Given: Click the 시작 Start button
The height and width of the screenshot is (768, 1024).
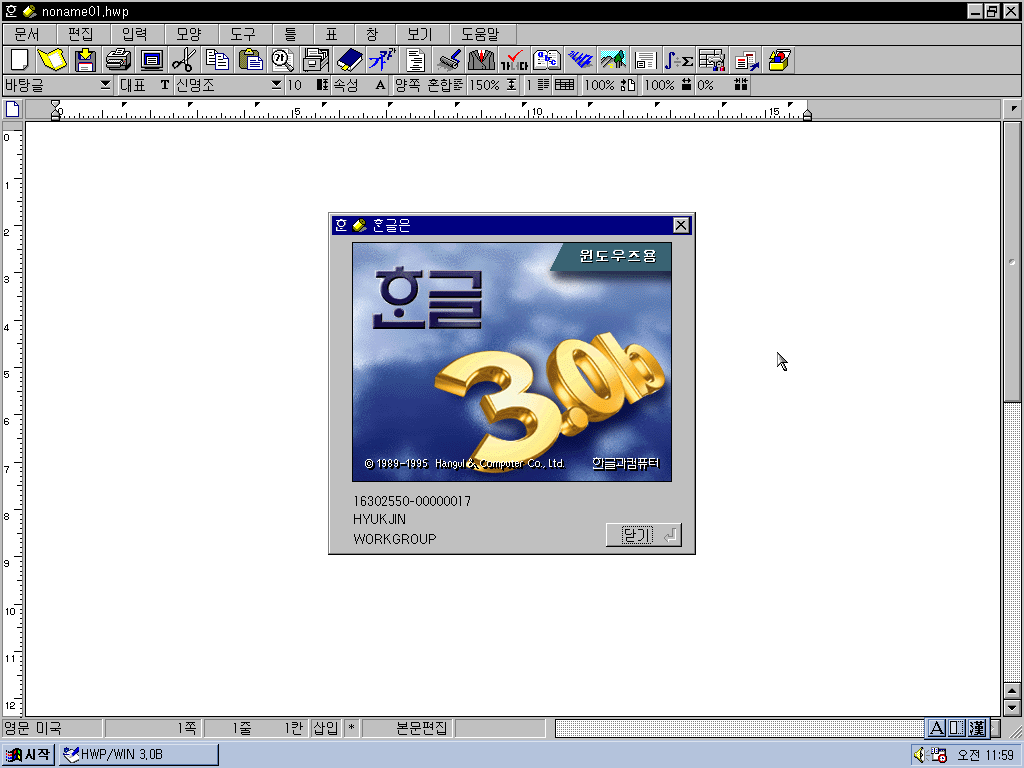Looking at the screenshot, I should click(x=28, y=755).
